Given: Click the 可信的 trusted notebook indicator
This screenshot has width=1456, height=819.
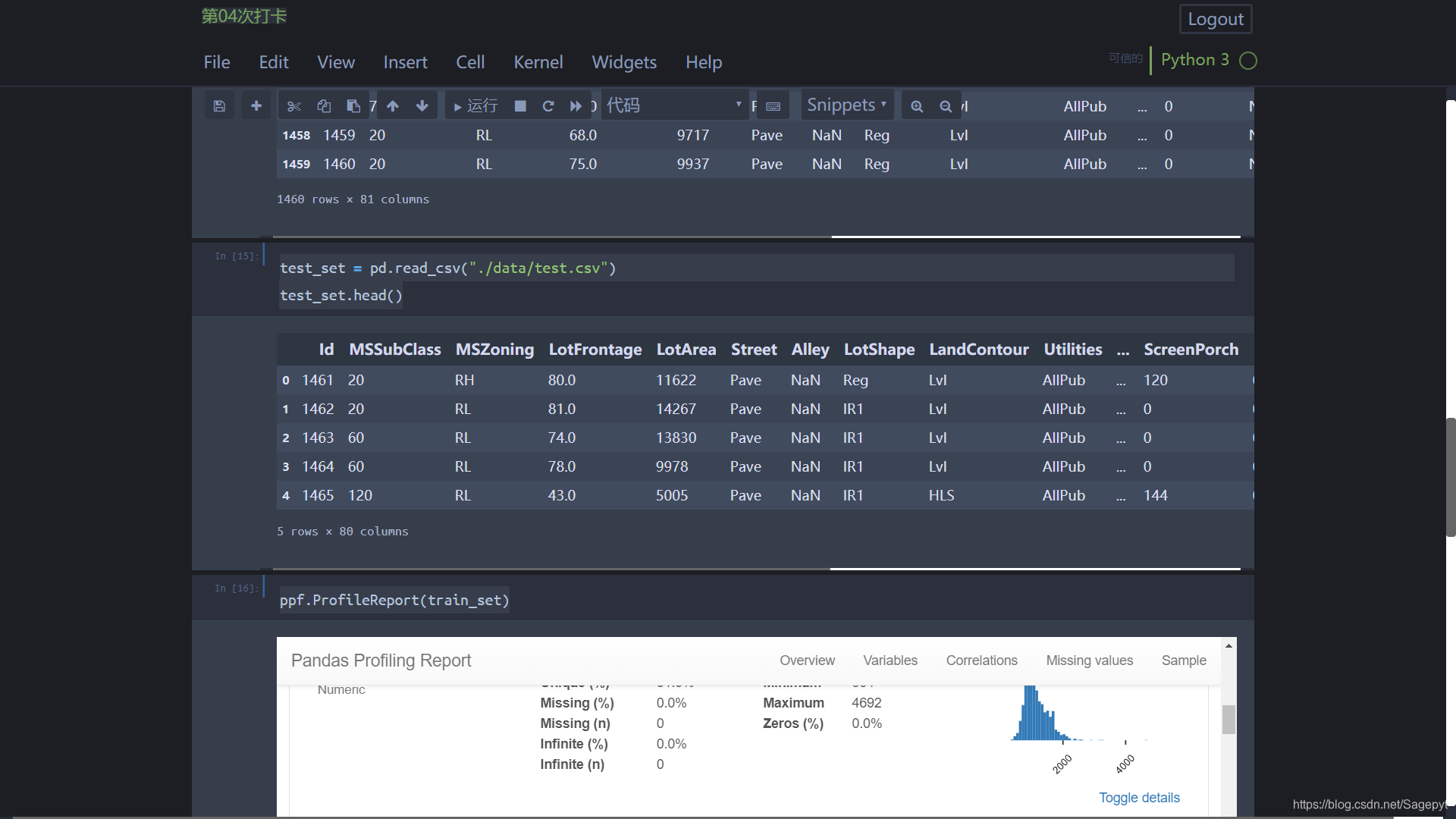Looking at the screenshot, I should click(1125, 58).
